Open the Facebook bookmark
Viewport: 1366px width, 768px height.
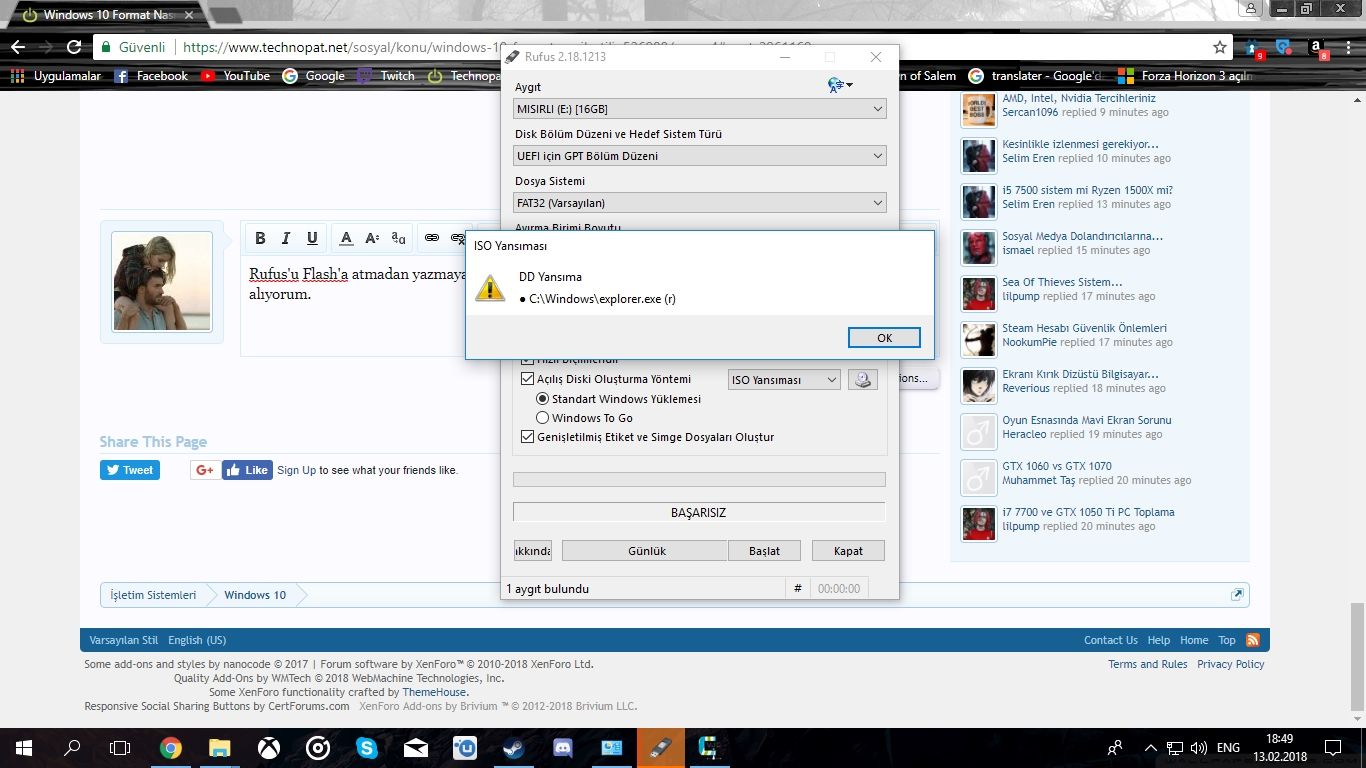(150, 76)
